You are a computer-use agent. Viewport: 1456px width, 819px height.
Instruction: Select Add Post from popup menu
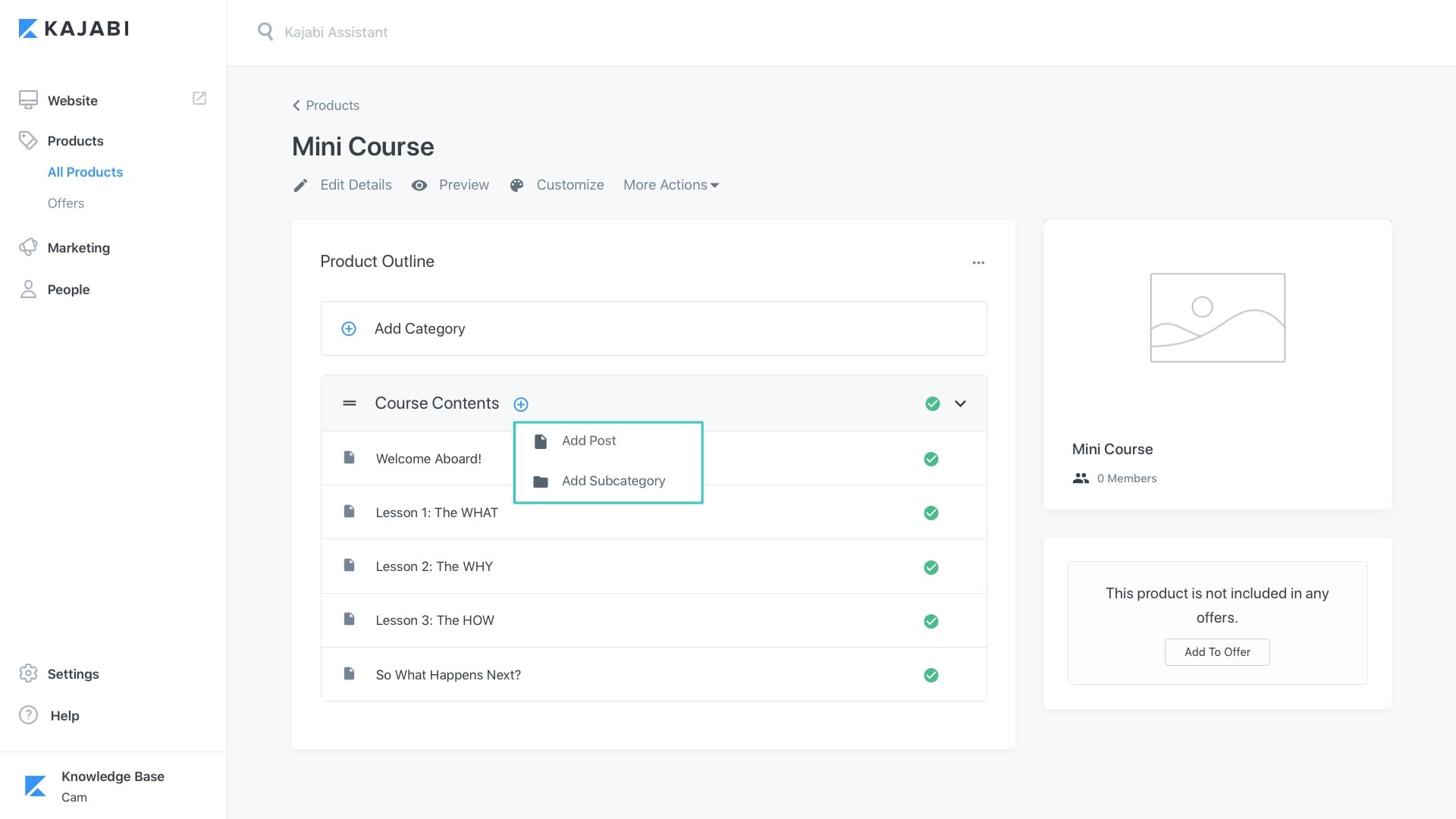[588, 441]
